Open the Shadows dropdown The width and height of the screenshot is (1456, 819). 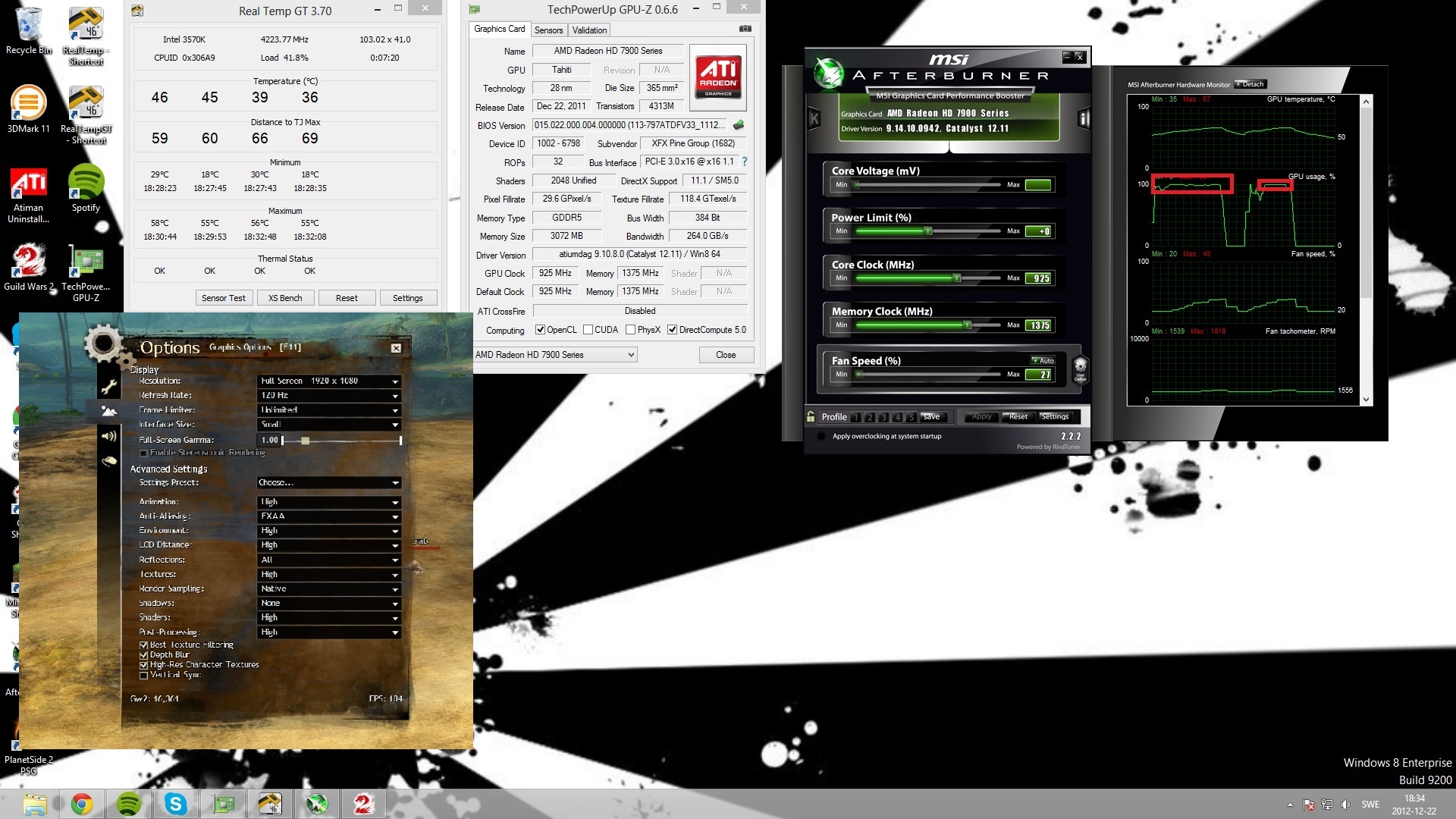click(x=328, y=604)
